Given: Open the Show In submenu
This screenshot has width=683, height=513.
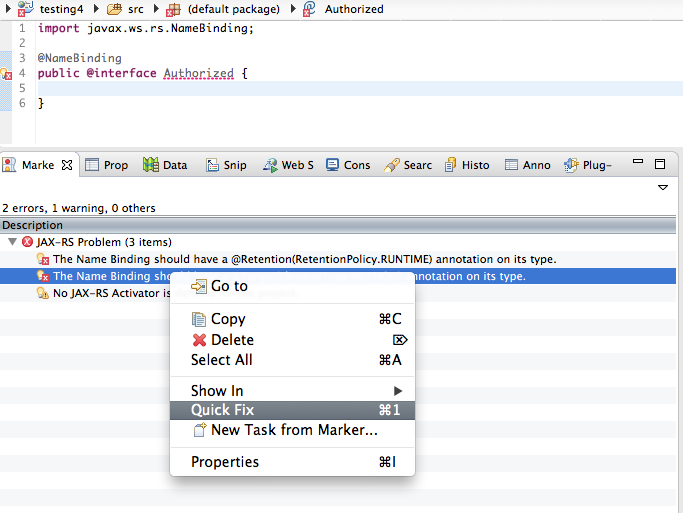Looking at the screenshot, I should [292, 391].
